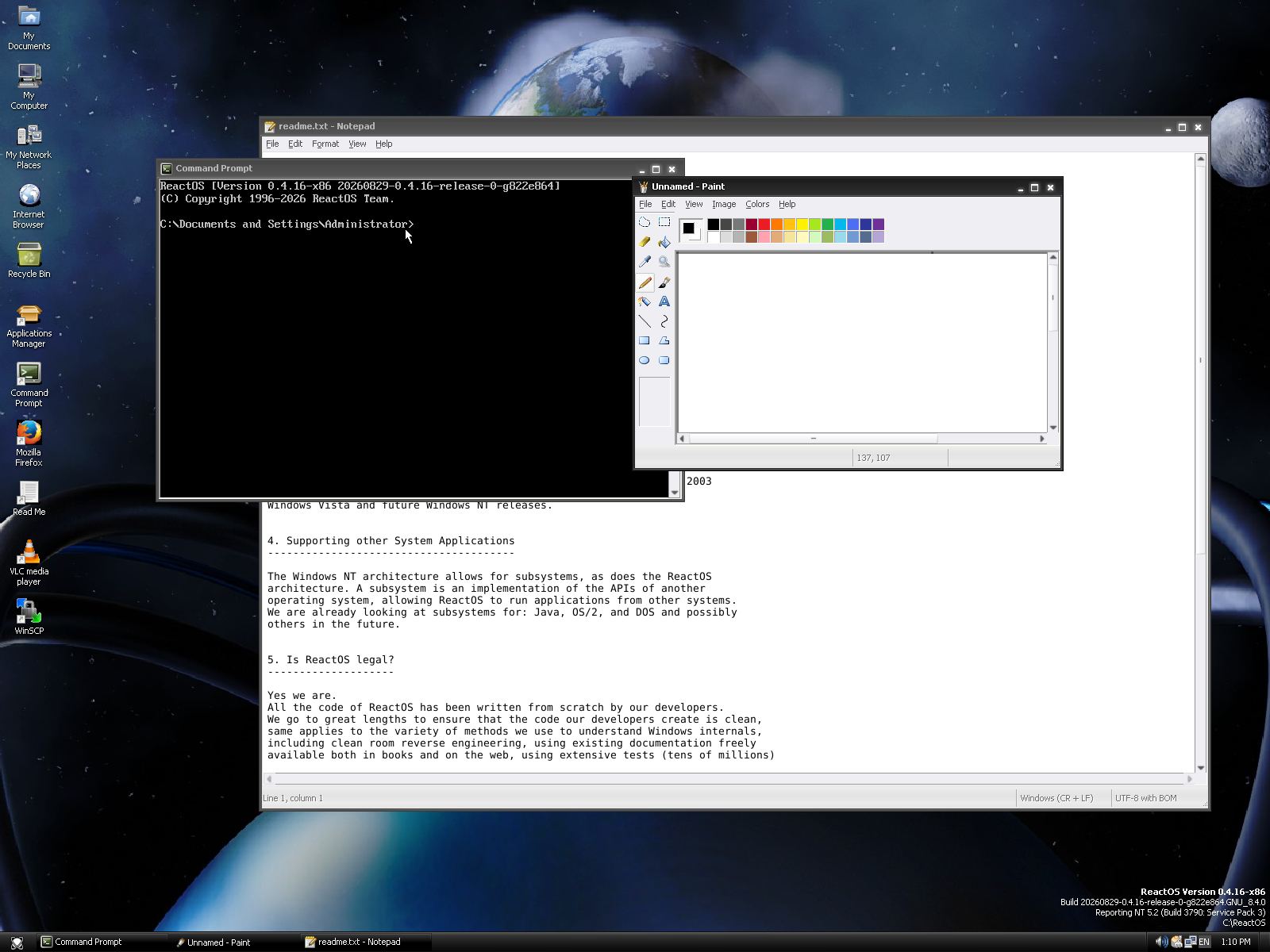Click '137, 107' in Paint status bar
Image resolution: width=1270 pixels, height=952 pixels.
pos(873,458)
